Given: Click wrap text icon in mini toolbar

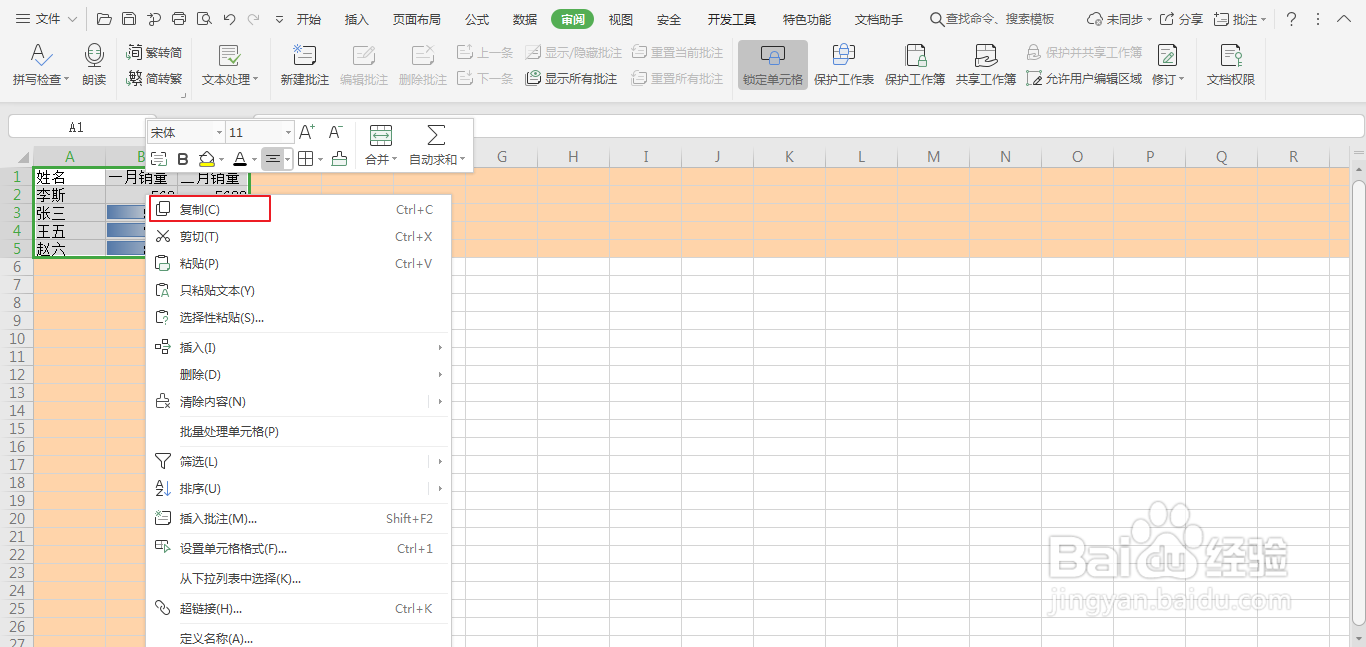Looking at the screenshot, I should click(158, 159).
